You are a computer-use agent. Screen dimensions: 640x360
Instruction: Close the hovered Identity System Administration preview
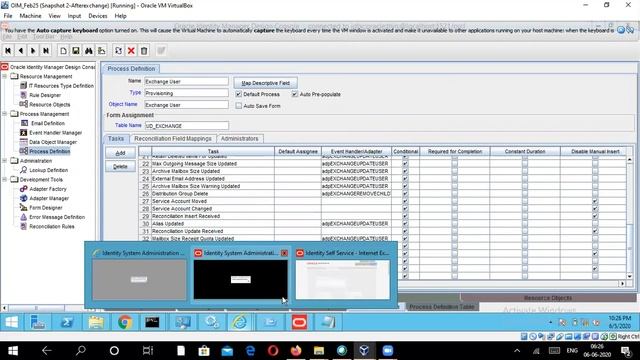284,253
